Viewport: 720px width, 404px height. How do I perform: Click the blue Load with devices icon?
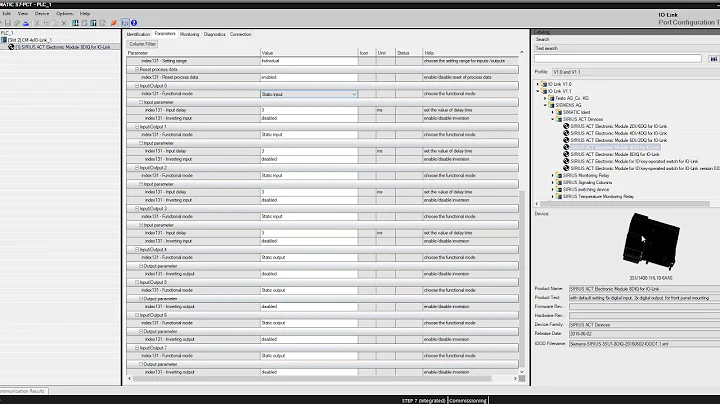pyautogui.click(x=75, y=23)
